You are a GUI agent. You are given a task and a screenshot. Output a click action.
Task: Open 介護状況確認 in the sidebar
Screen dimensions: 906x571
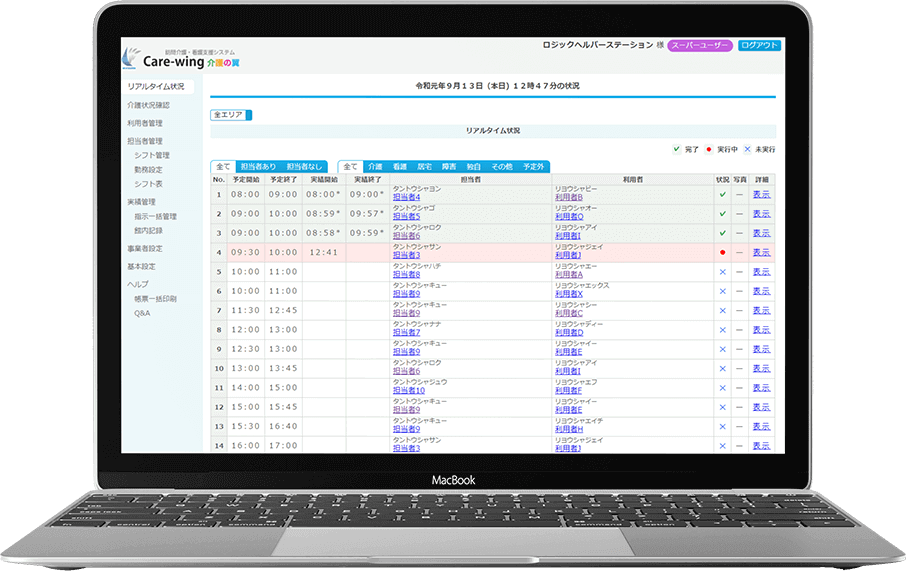pyautogui.click(x=148, y=105)
